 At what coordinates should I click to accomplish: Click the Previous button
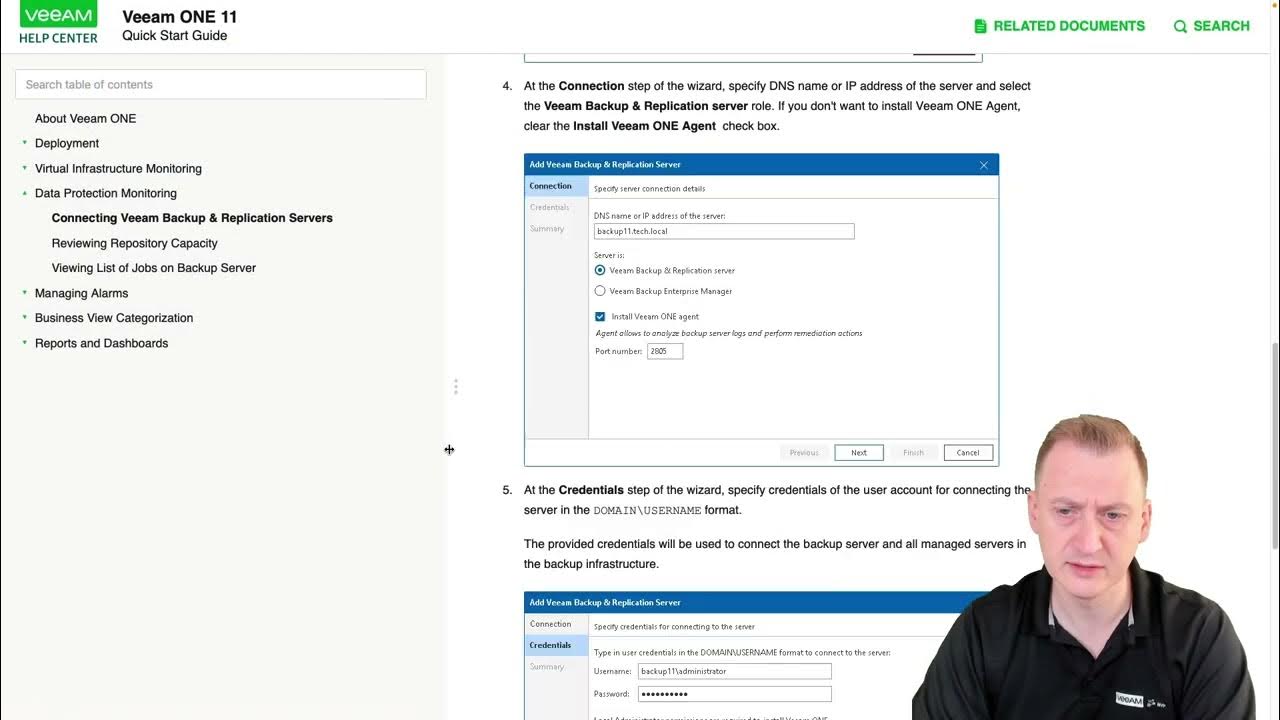coord(804,453)
